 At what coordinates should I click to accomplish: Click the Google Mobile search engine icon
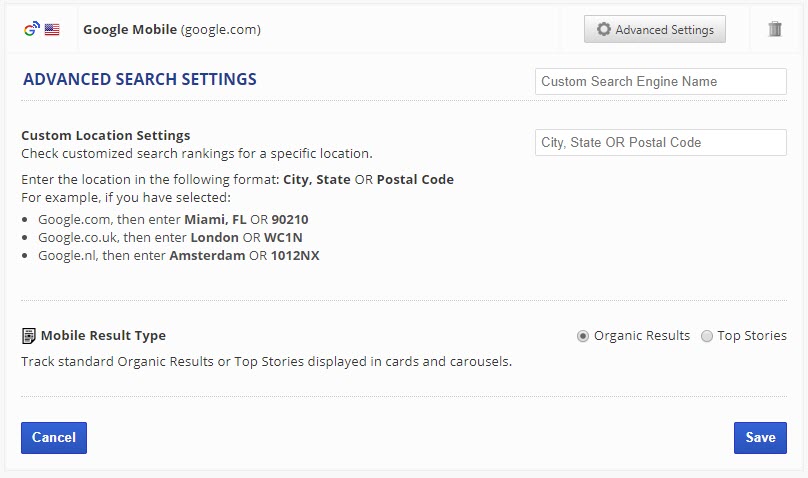30,29
